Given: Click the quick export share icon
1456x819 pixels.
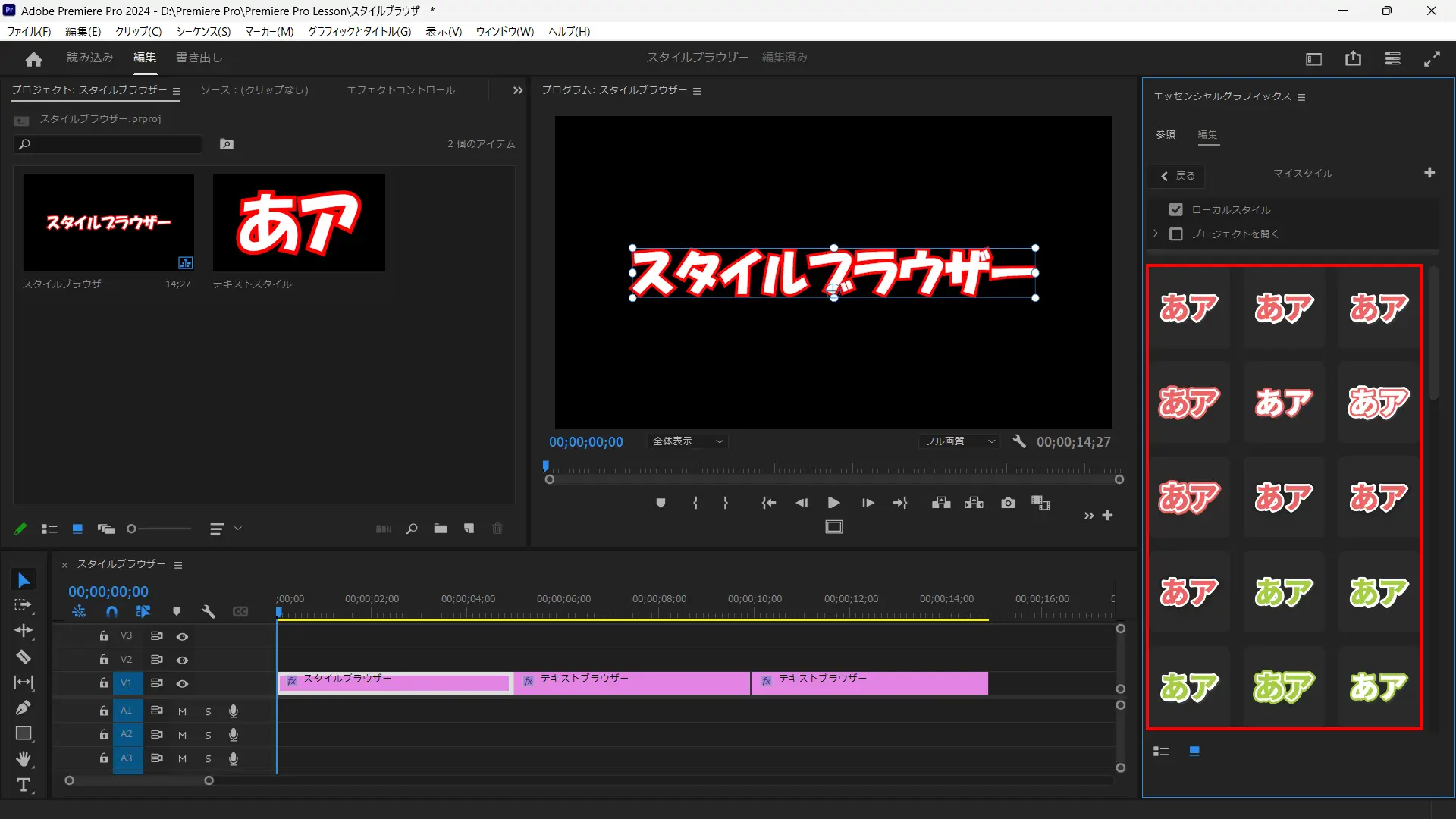Looking at the screenshot, I should tap(1354, 58).
